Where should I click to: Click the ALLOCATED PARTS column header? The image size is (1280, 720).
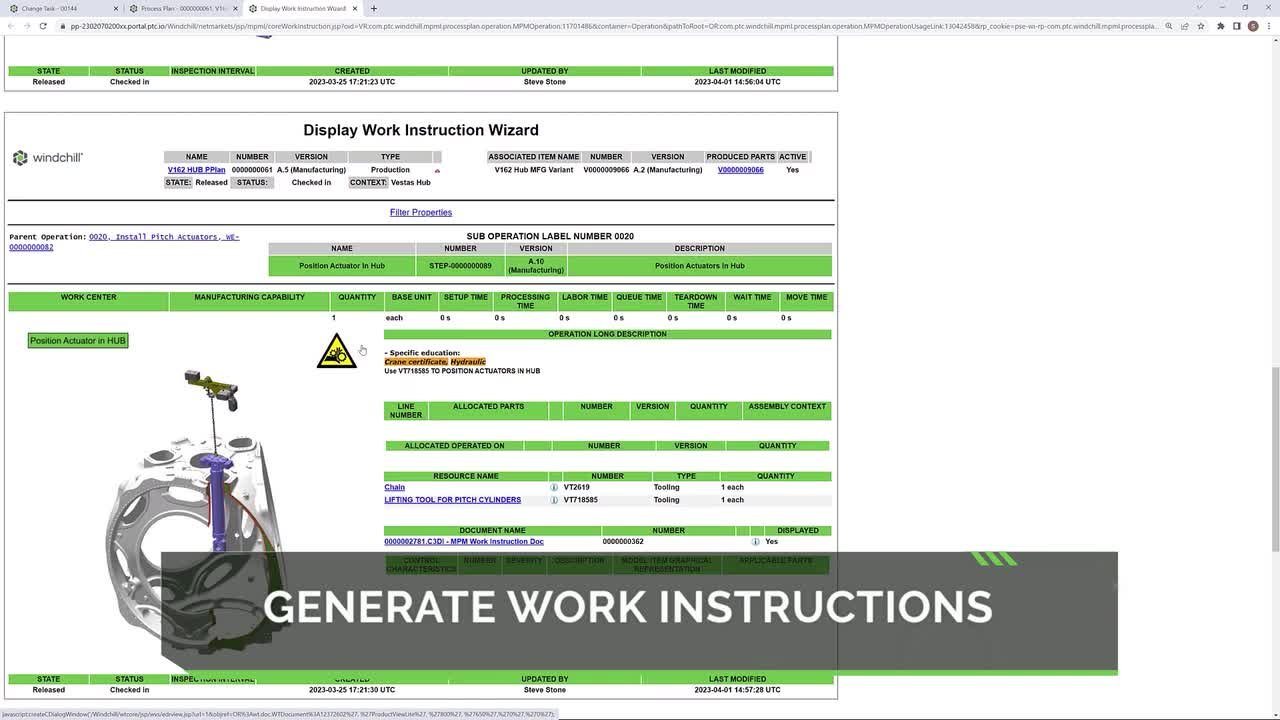tap(488, 410)
